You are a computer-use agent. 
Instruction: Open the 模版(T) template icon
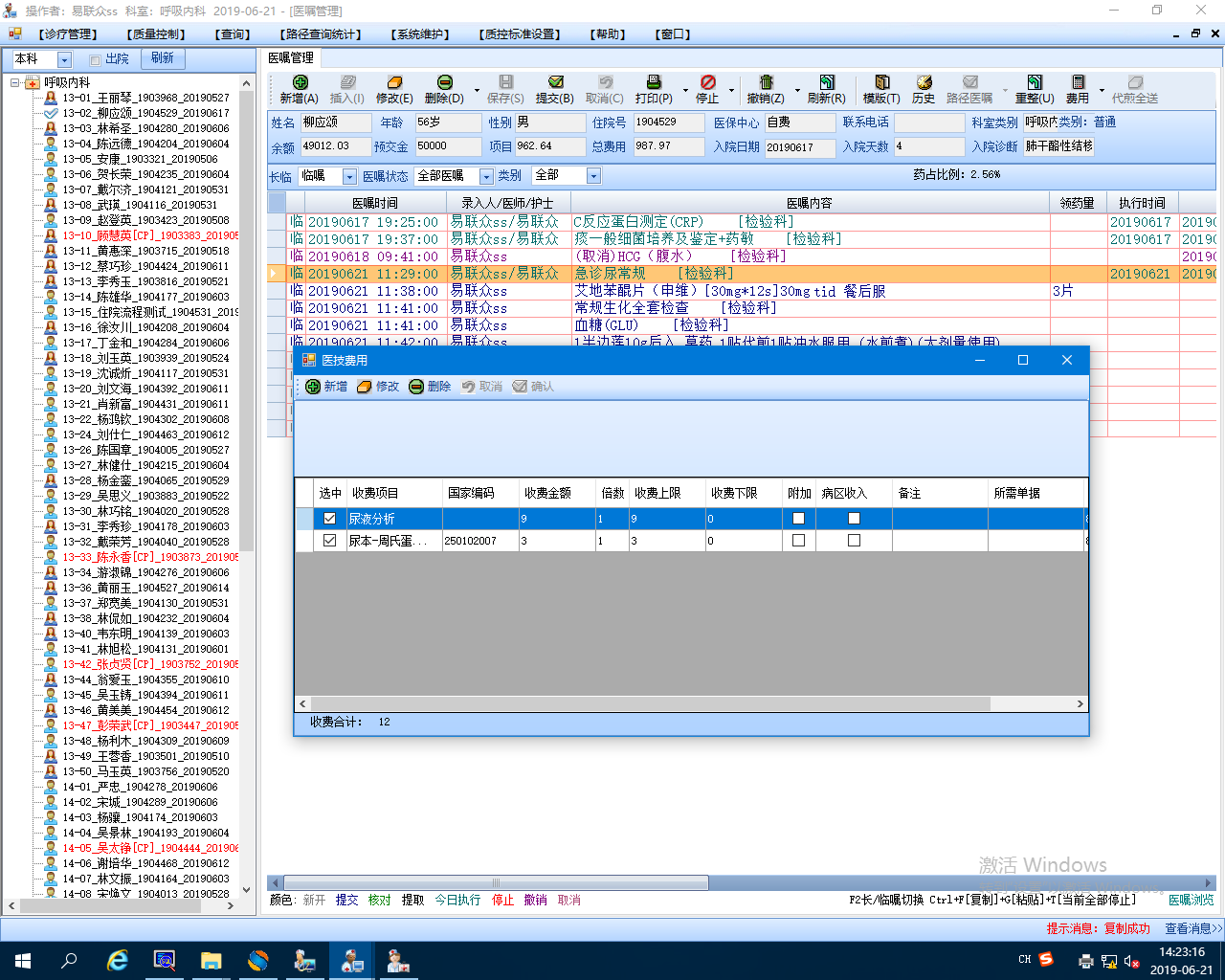(x=881, y=83)
